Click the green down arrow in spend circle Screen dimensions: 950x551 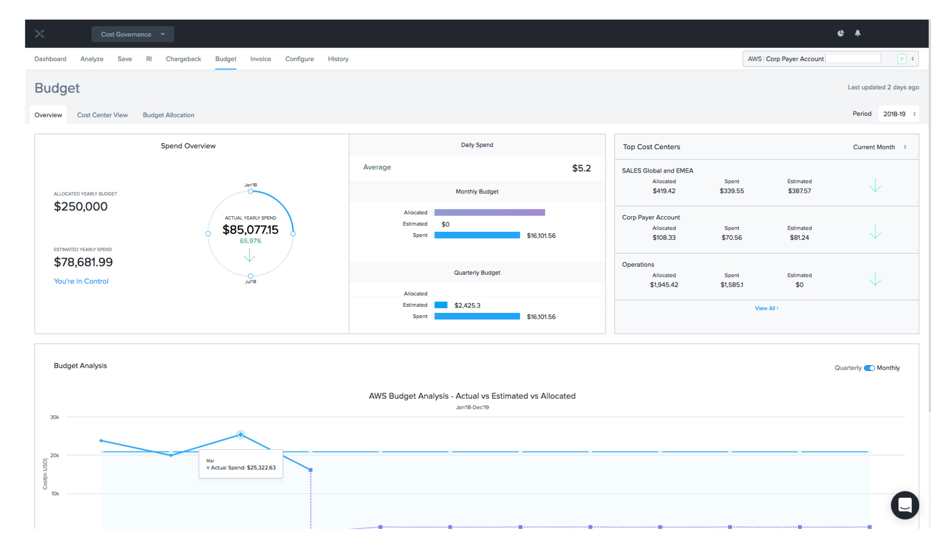point(250,257)
